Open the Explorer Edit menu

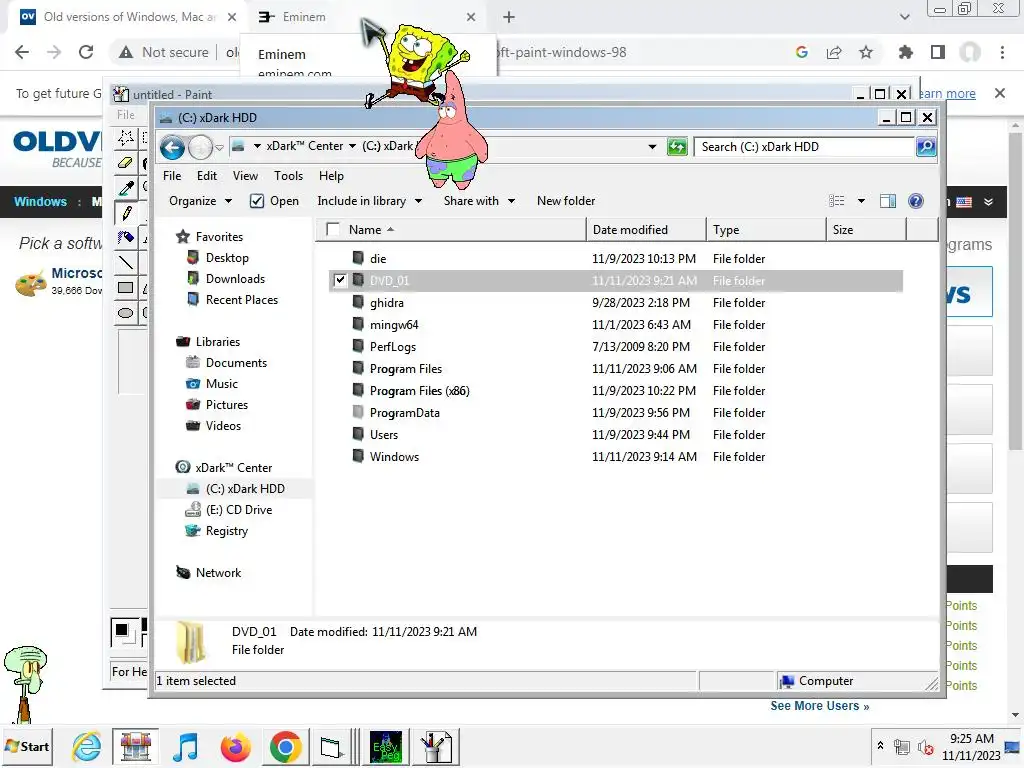(206, 176)
